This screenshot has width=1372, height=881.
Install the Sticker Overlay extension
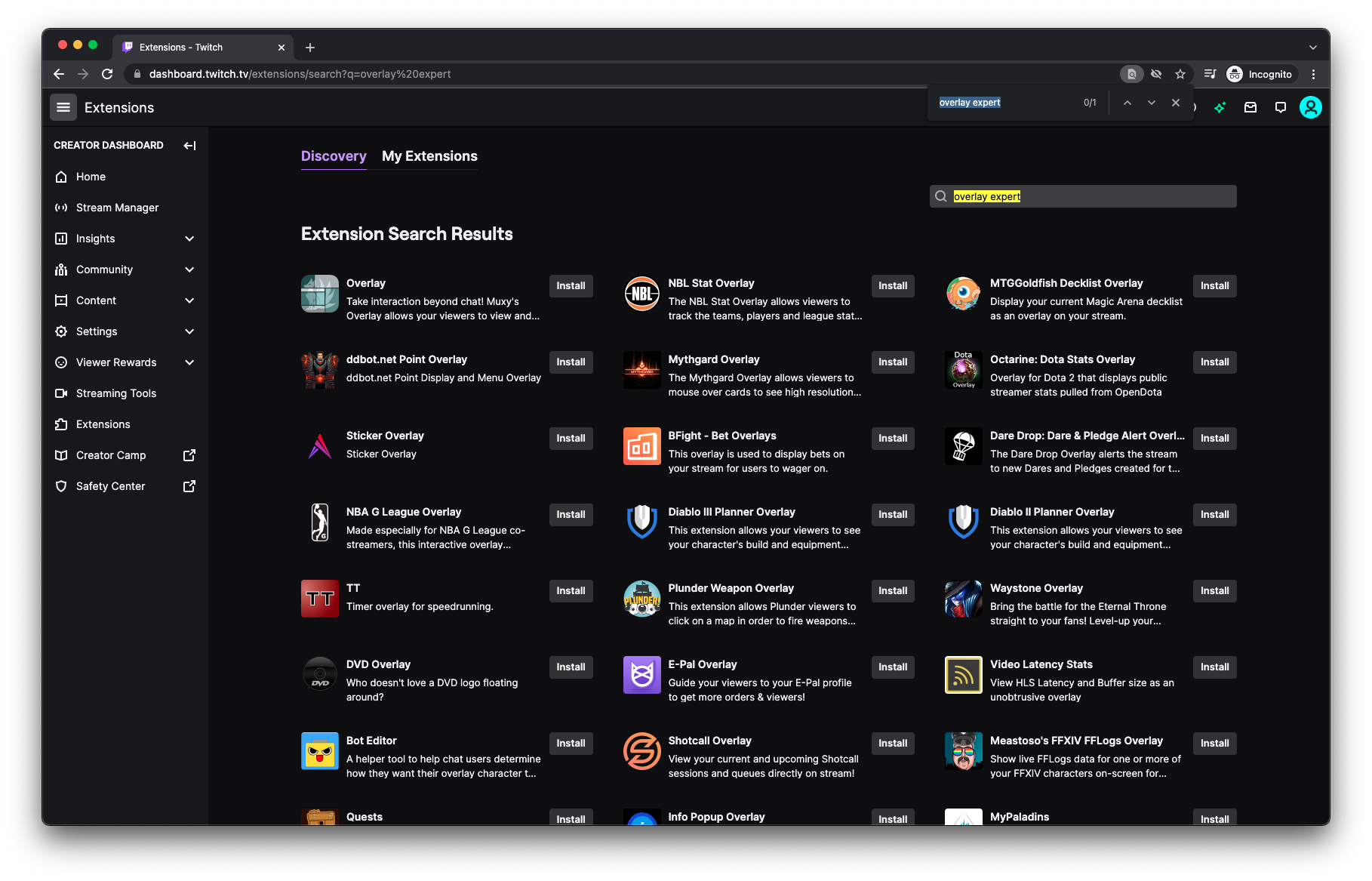[571, 439]
